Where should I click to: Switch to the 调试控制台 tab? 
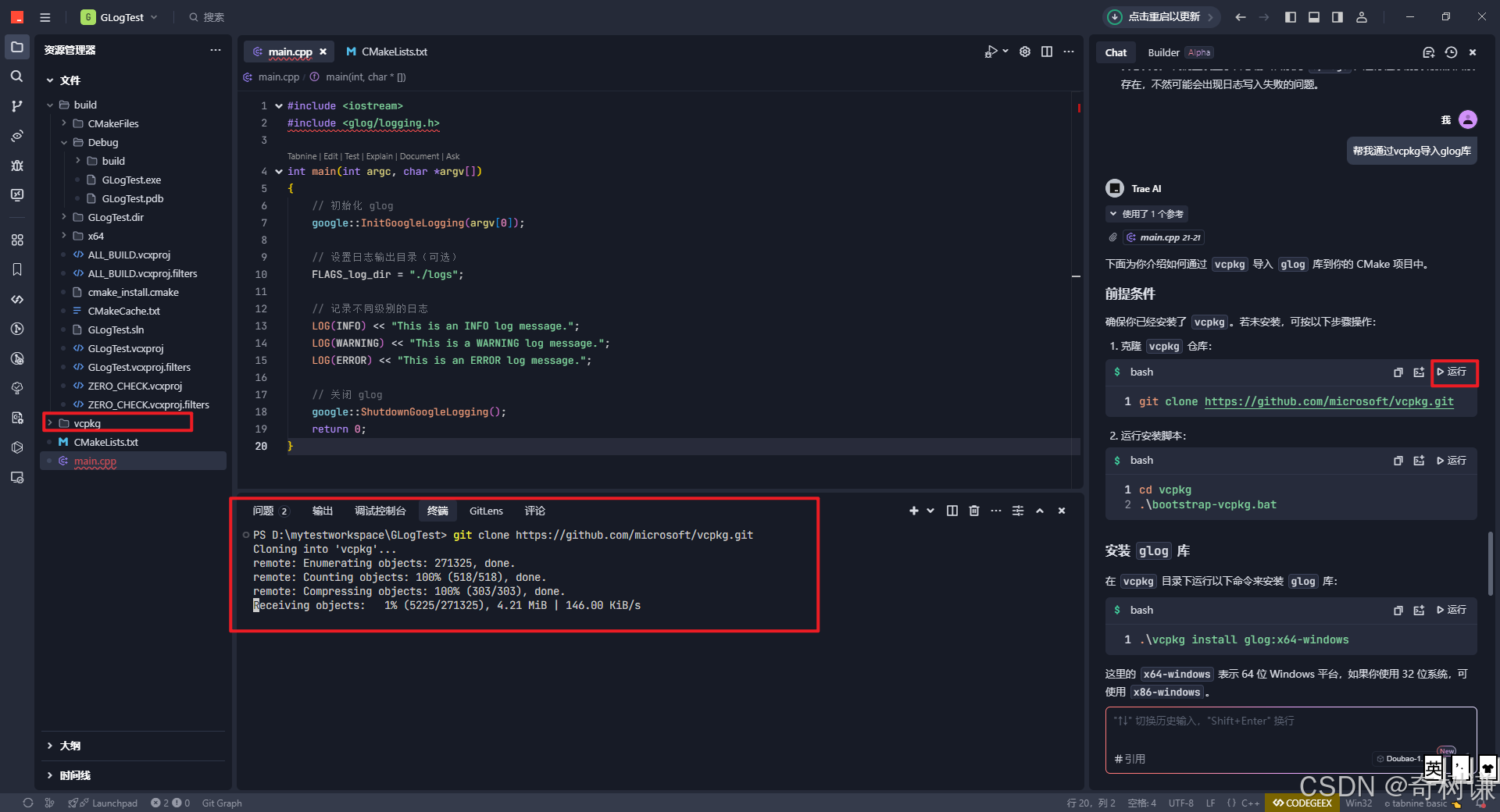coord(380,511)
